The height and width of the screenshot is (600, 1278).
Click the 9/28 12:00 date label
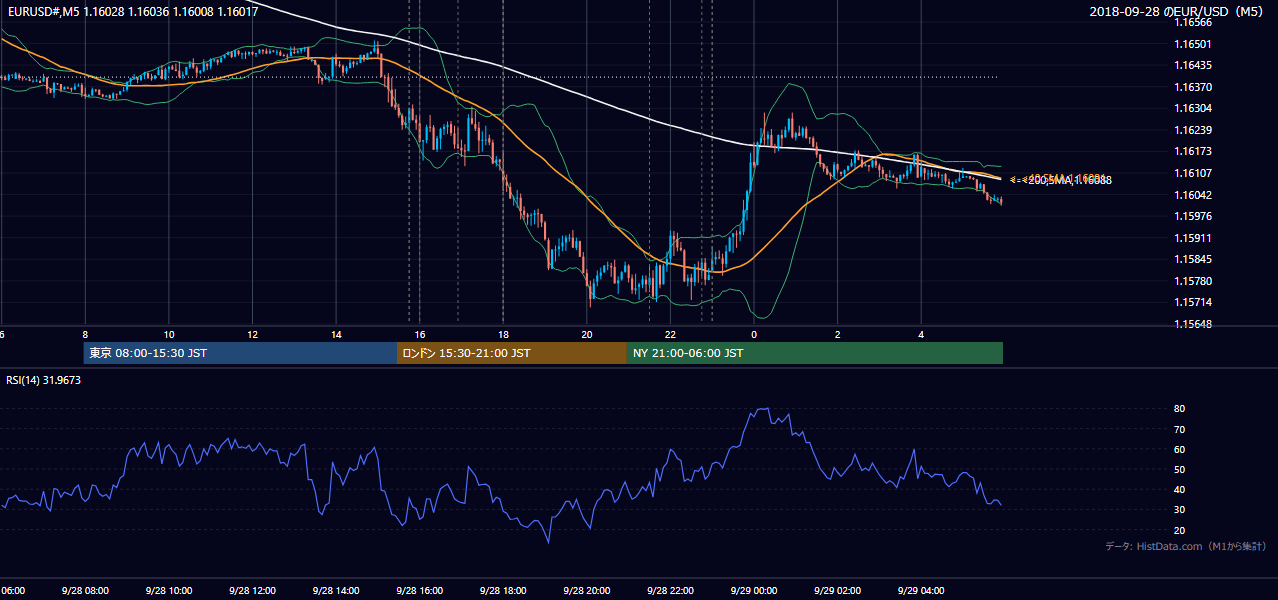[252, 590]
